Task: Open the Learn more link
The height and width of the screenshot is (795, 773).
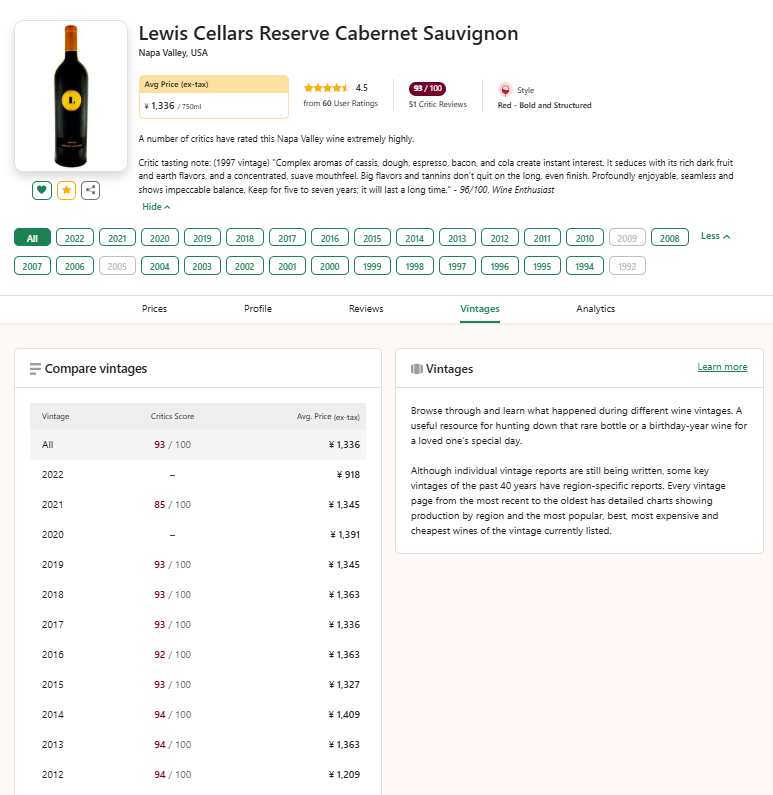Action: click(x=722, y=367)
